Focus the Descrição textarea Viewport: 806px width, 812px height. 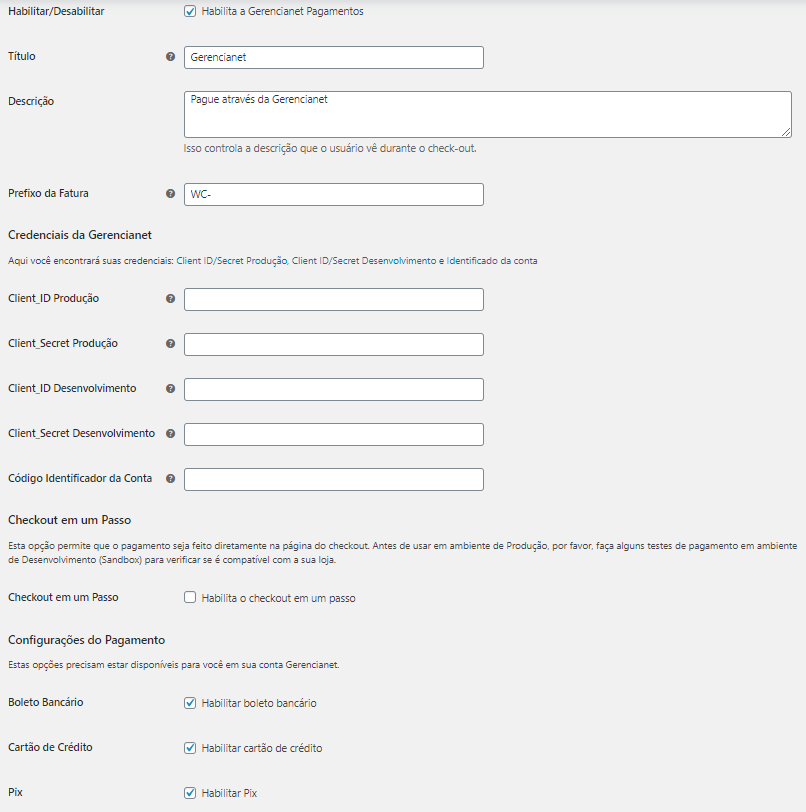point(488,114)
